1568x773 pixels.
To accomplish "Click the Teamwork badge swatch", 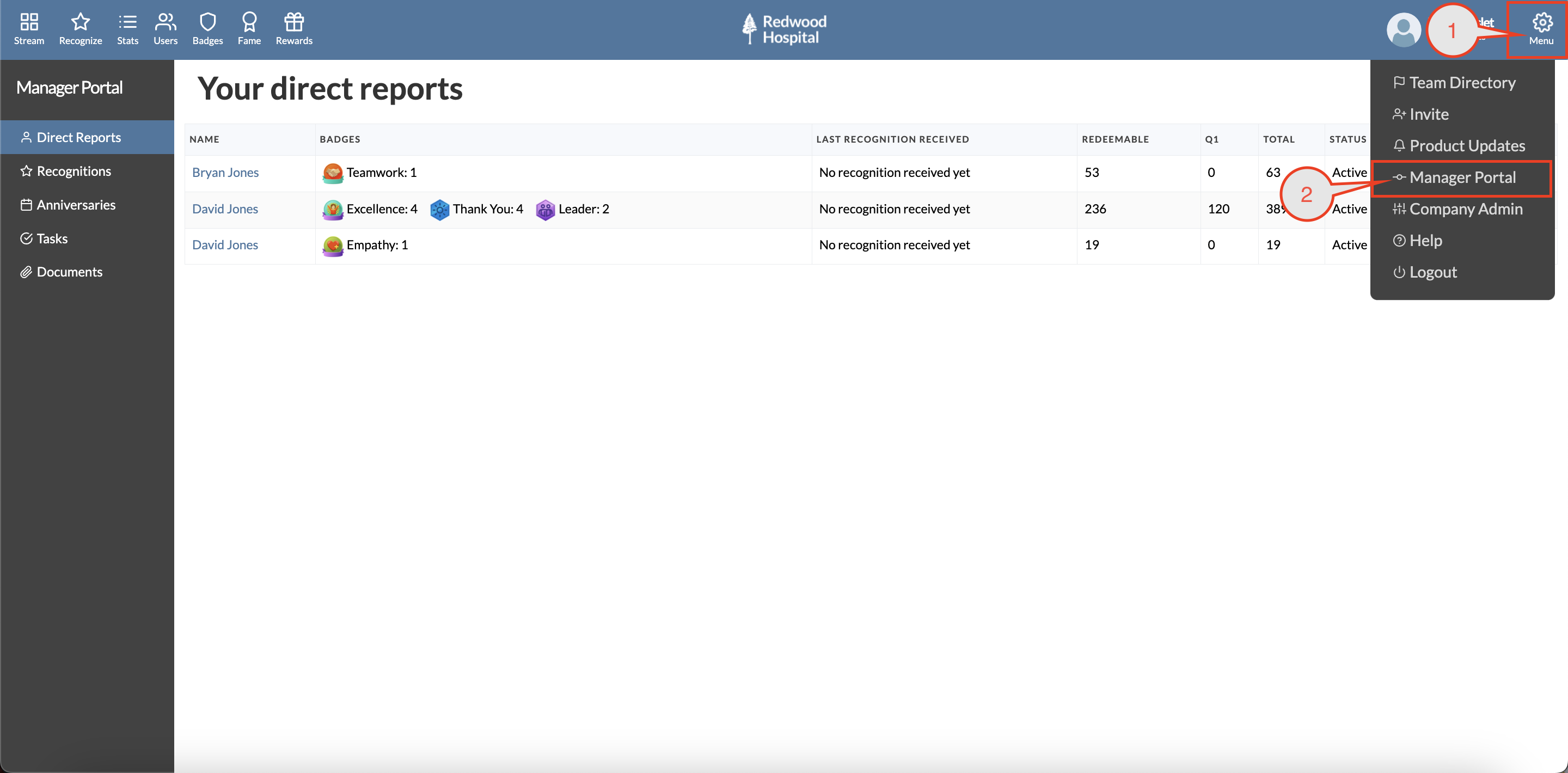I will pos(333,173).
